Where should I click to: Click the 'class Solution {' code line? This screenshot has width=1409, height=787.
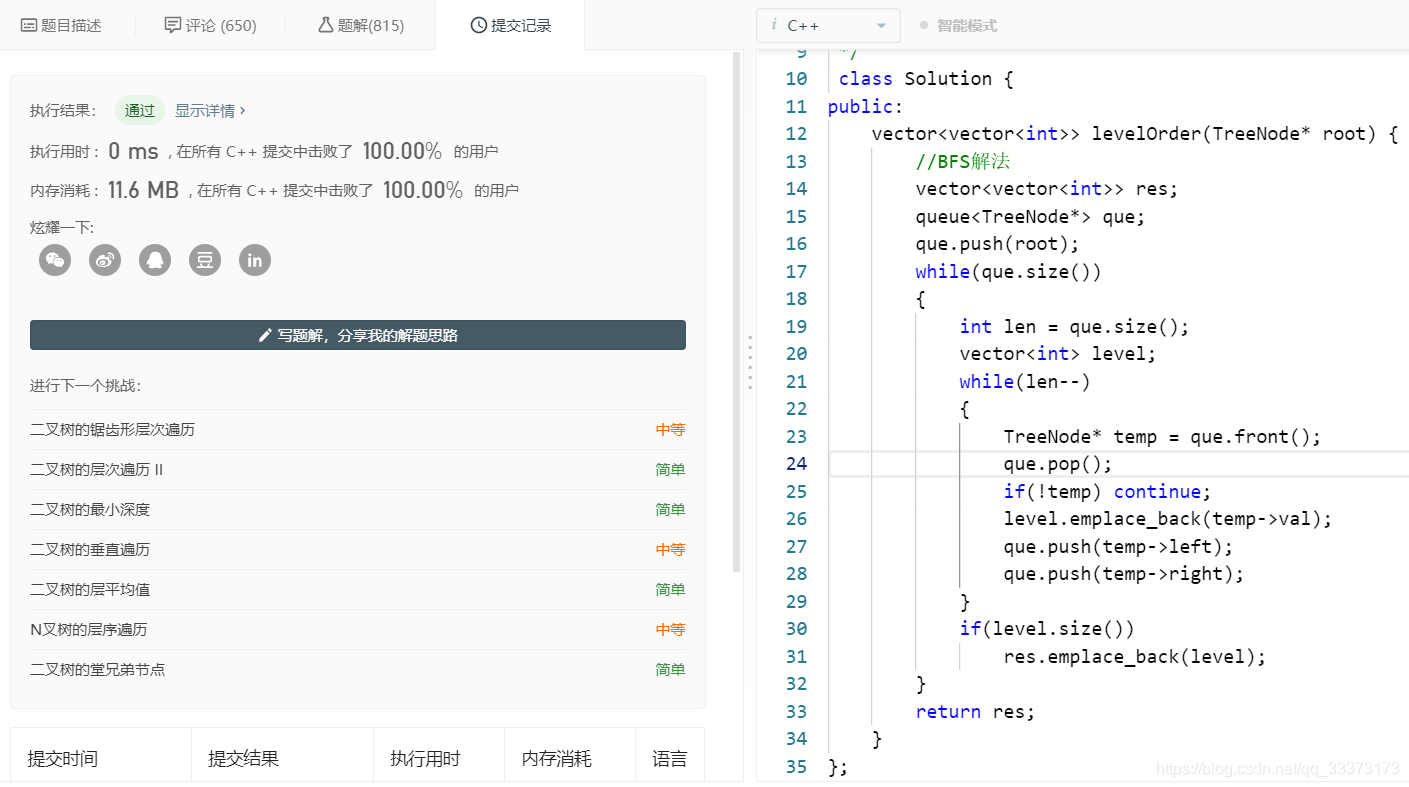[x=926, y=79]
